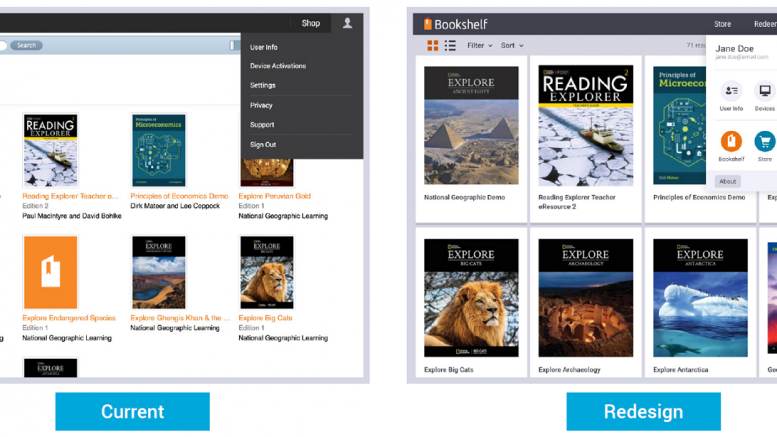
Task: Open Principles of Microeconomics cover in Current view
Action: coord(159,151)
